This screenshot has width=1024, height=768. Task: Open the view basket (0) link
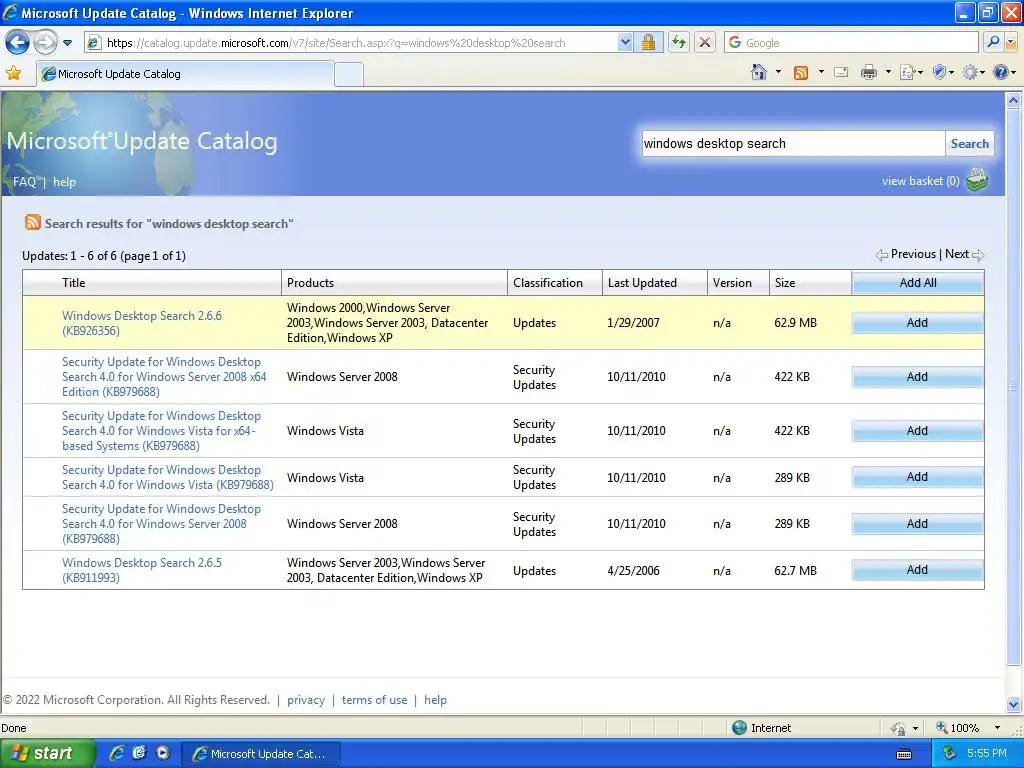point(920,181)
